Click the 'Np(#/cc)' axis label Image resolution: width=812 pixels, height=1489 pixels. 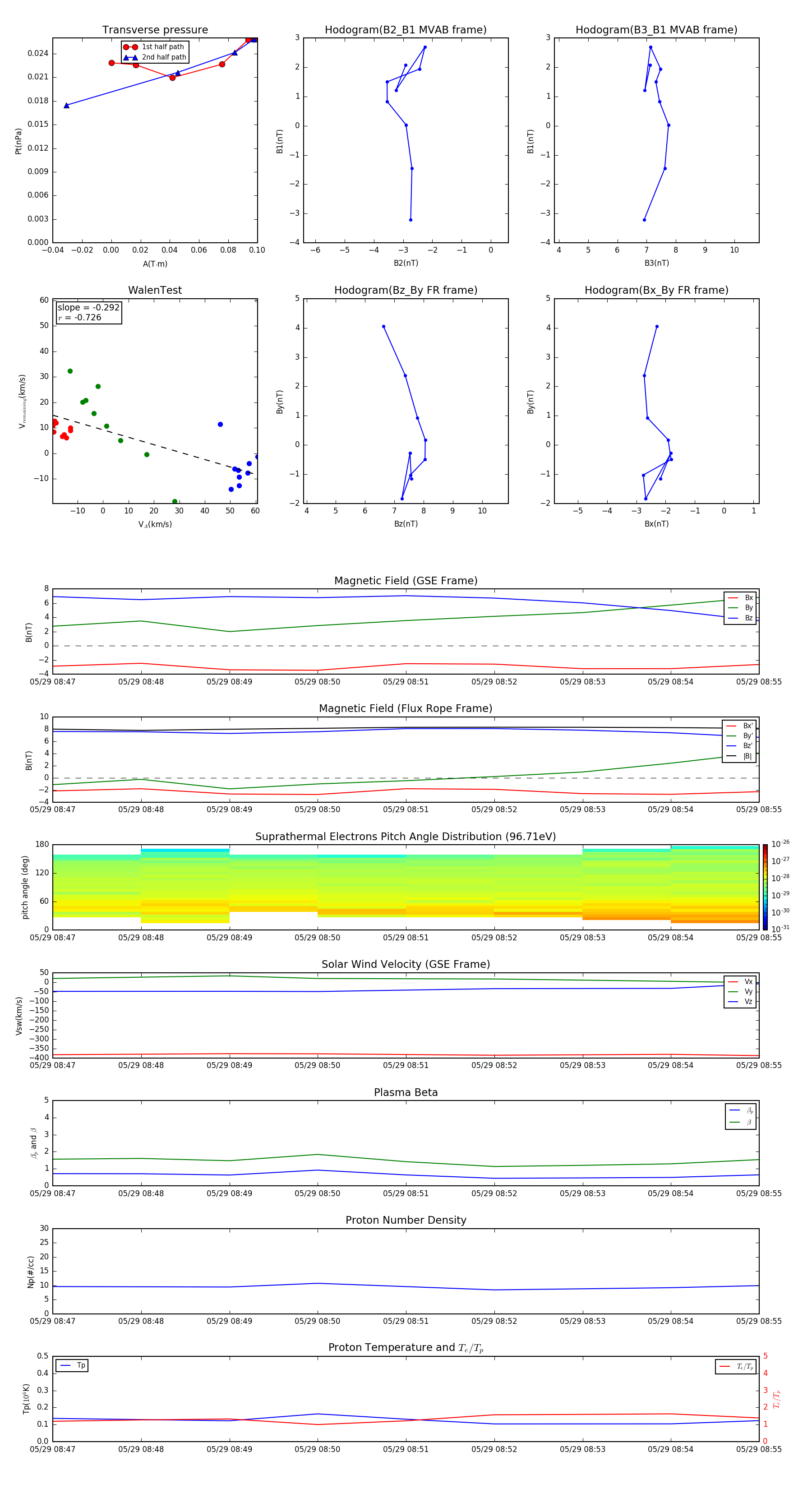pos(31,1272)
